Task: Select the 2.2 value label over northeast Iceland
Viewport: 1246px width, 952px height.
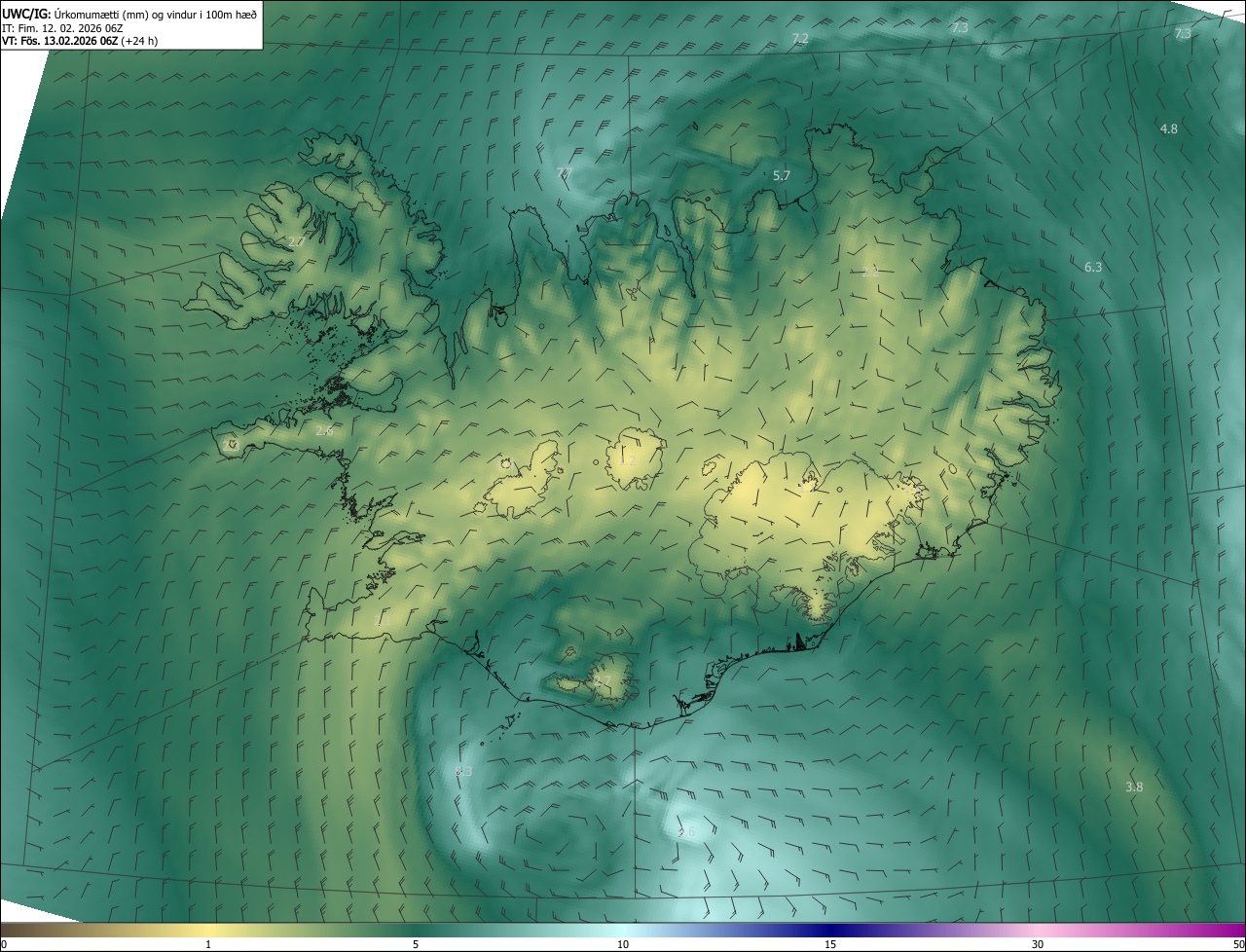Action: point(870,273)
